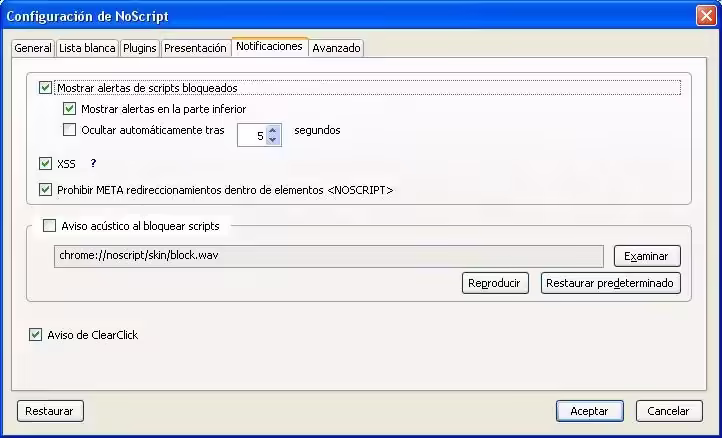The image size is (722, 438).
Task: Open the Avanzado tab
Action: point(336,48)
